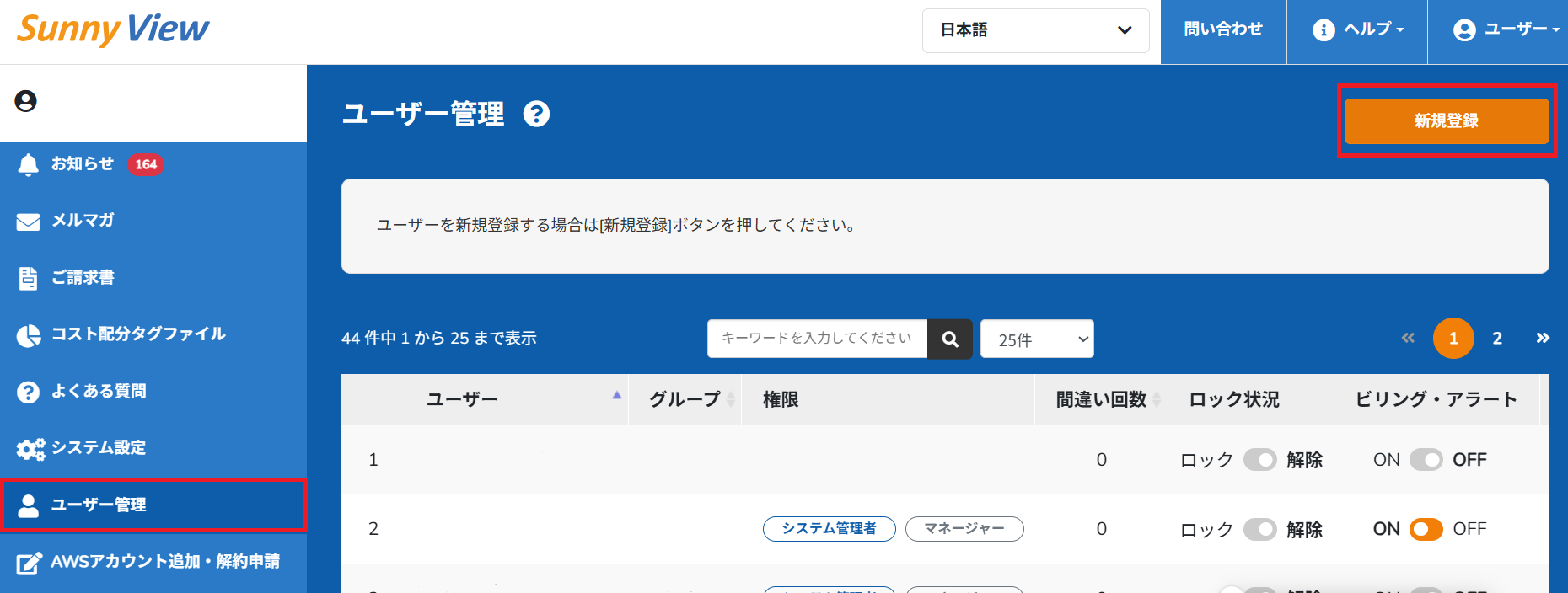Click the question mark beside ユーザー管理 title
Viewport: 1568px width, 593px height.
click(536, 114)
